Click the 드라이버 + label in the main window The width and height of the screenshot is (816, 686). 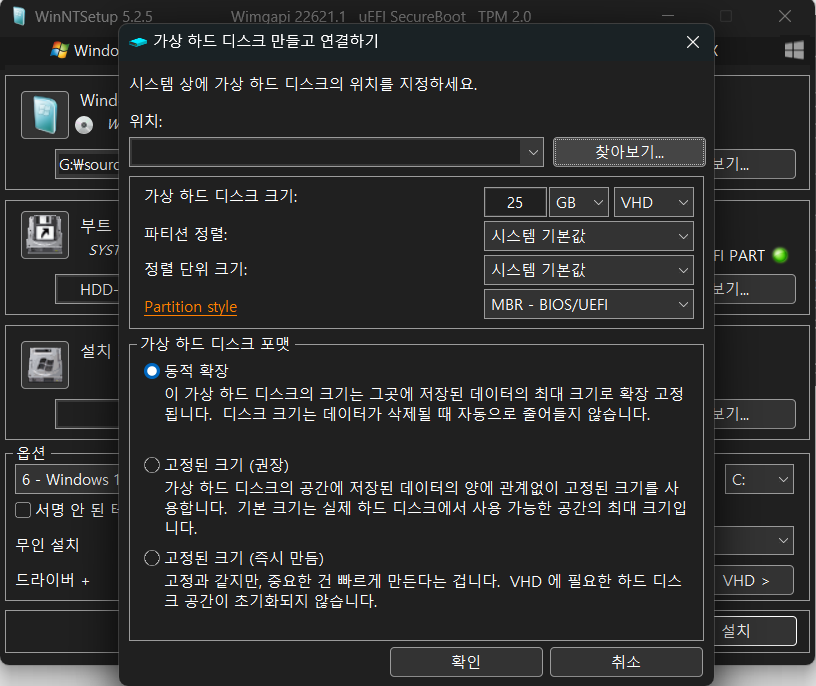53,580
